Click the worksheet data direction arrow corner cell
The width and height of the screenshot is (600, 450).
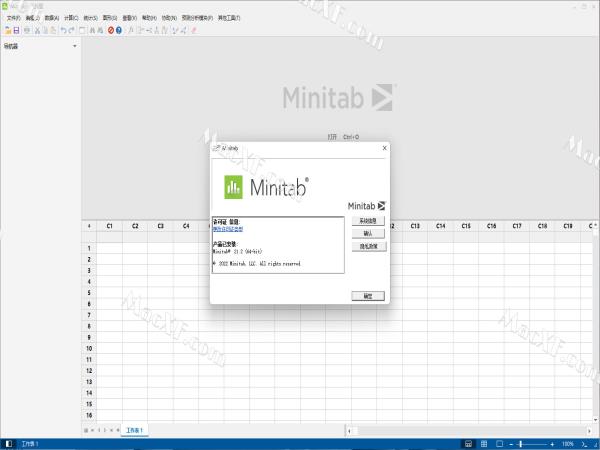point(89,226)
